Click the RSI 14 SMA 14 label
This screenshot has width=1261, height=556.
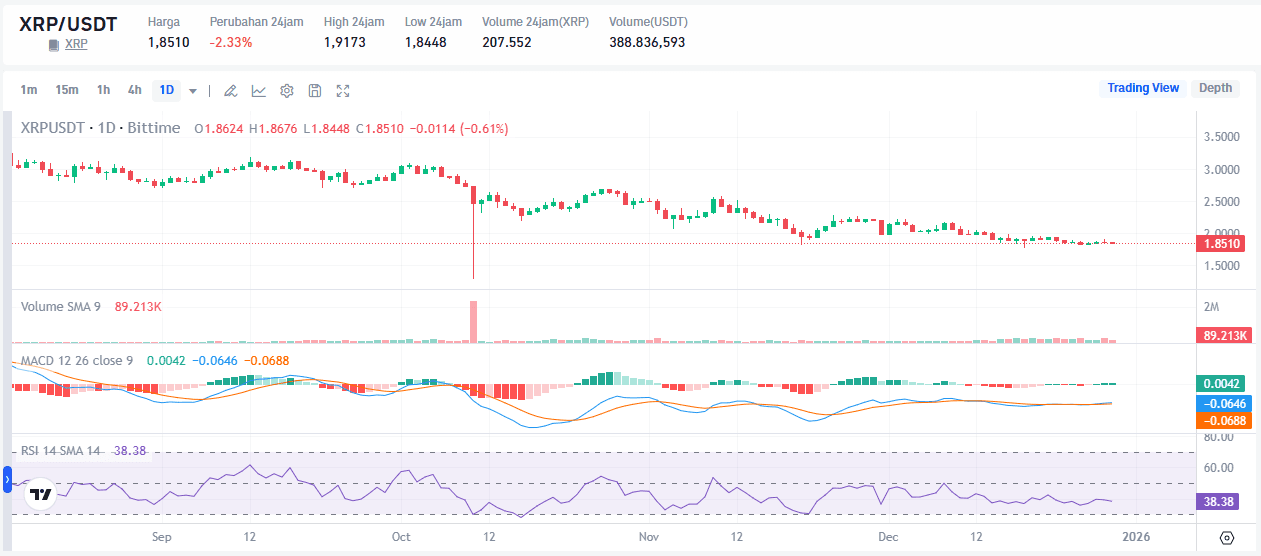pyautogui.click(x=61, y=451)
